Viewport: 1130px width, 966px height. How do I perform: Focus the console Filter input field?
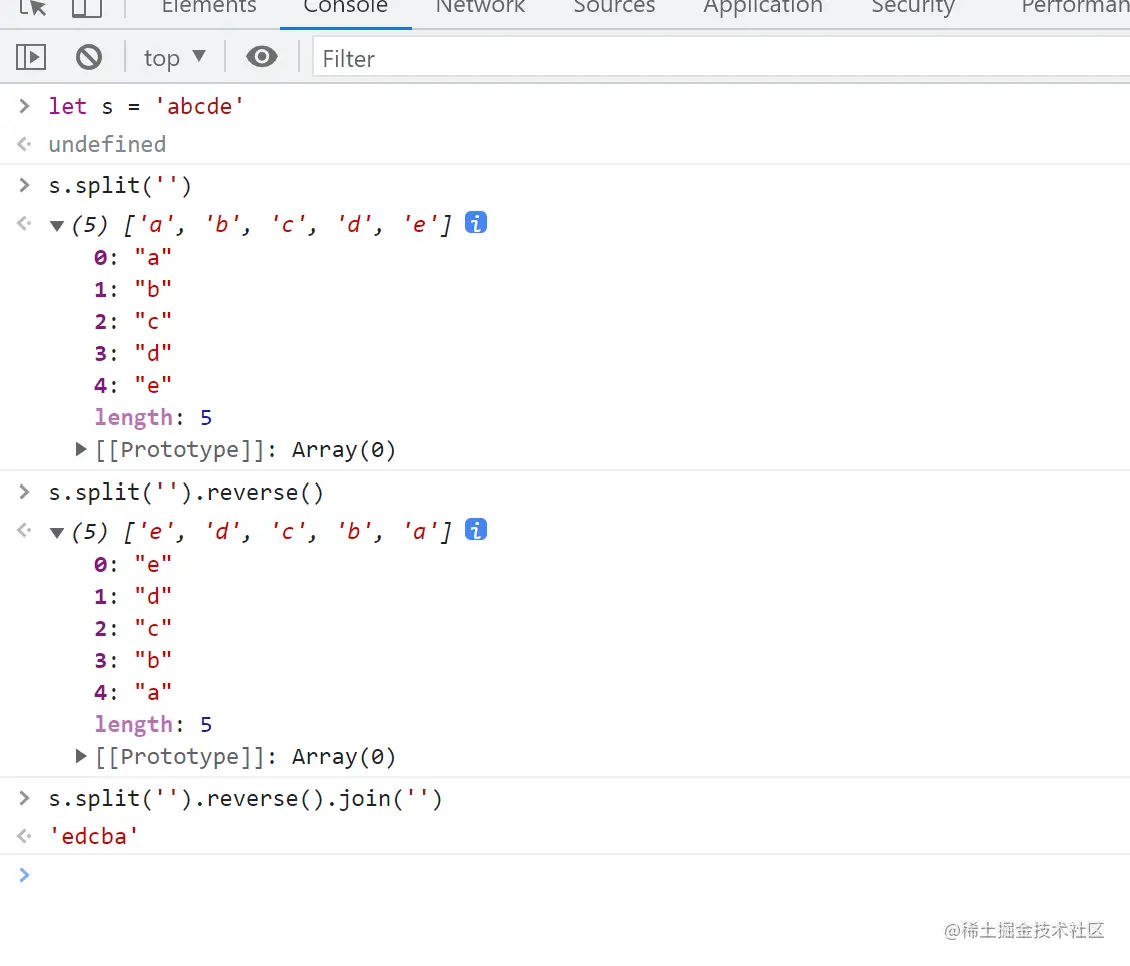pyautogui.click(x=721, y=58)
